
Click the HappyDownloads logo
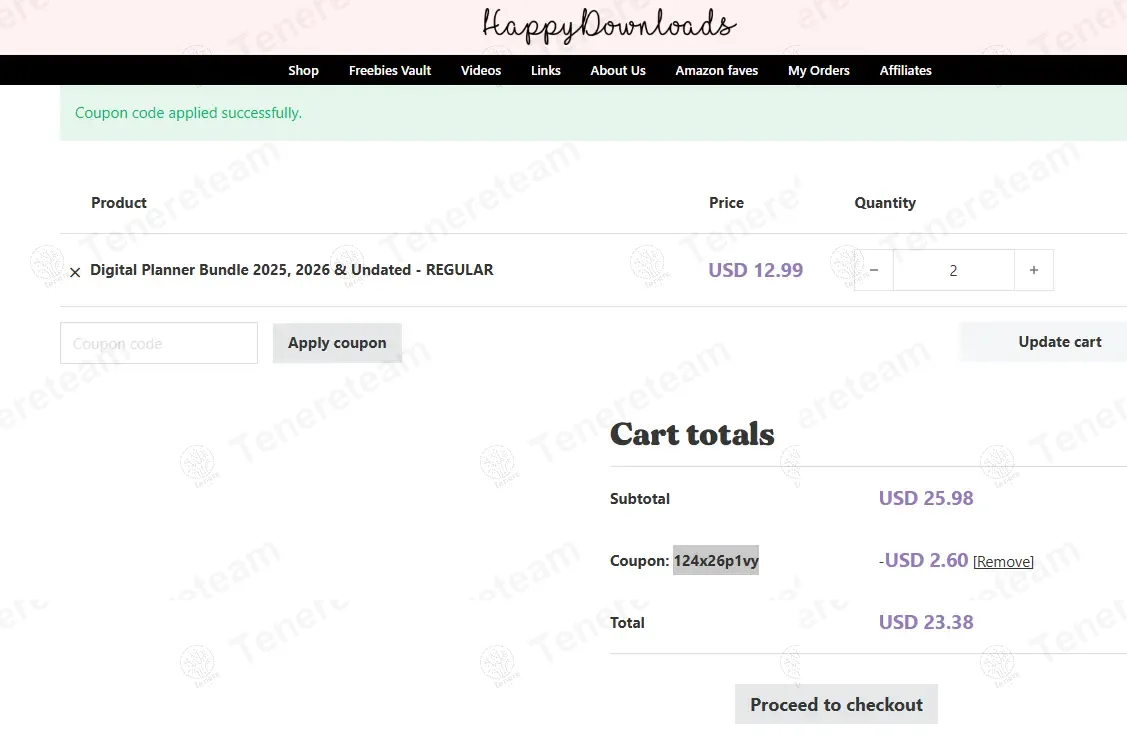[x=609, y=25]
